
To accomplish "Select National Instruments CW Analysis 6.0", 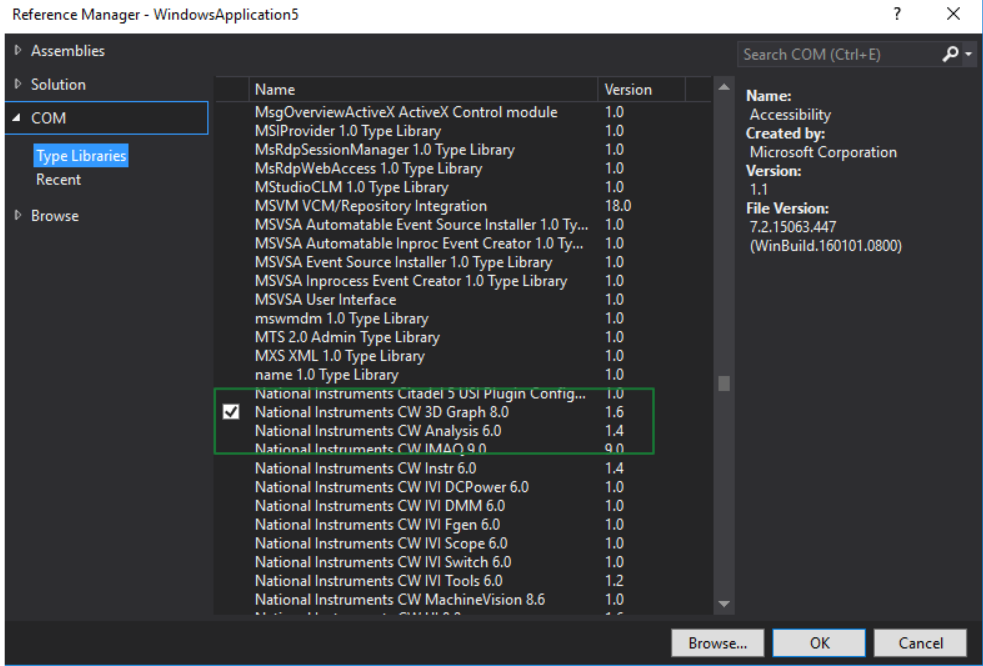I will pos(464,431).
